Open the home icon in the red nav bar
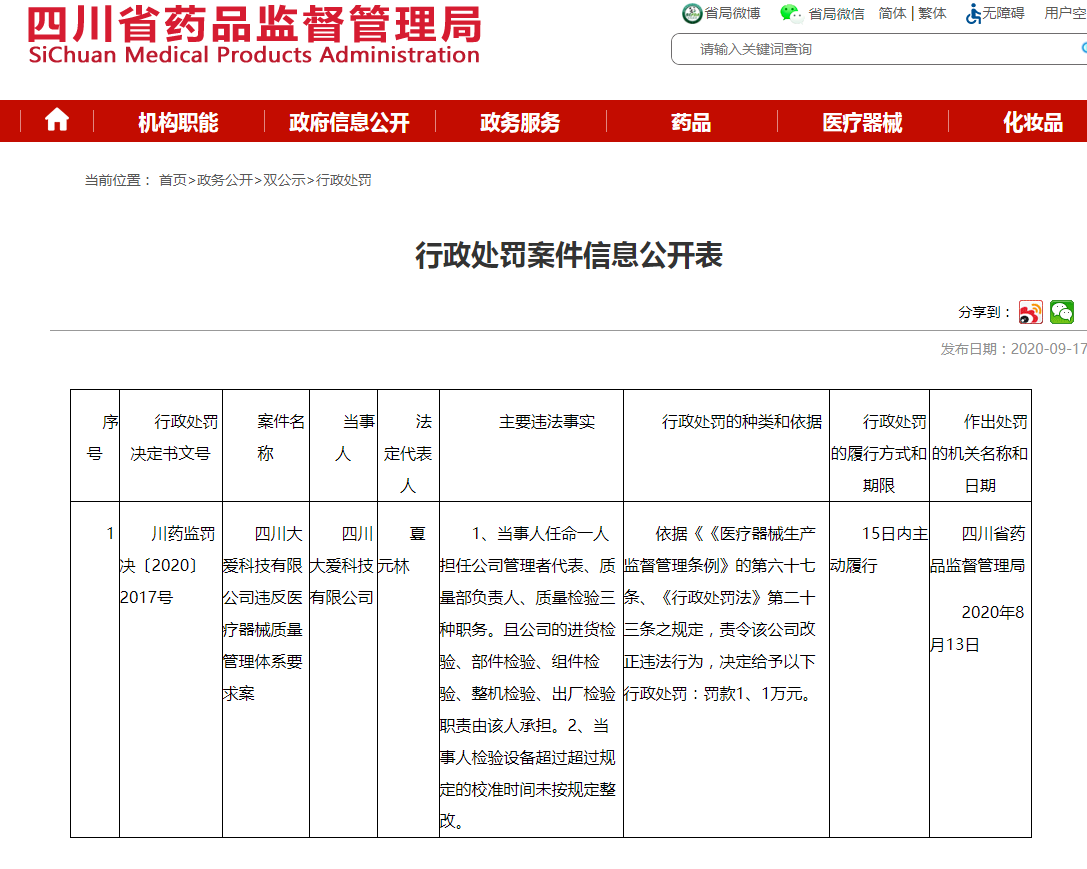This screenshot has height=869, width=1087. click(57, 121)
